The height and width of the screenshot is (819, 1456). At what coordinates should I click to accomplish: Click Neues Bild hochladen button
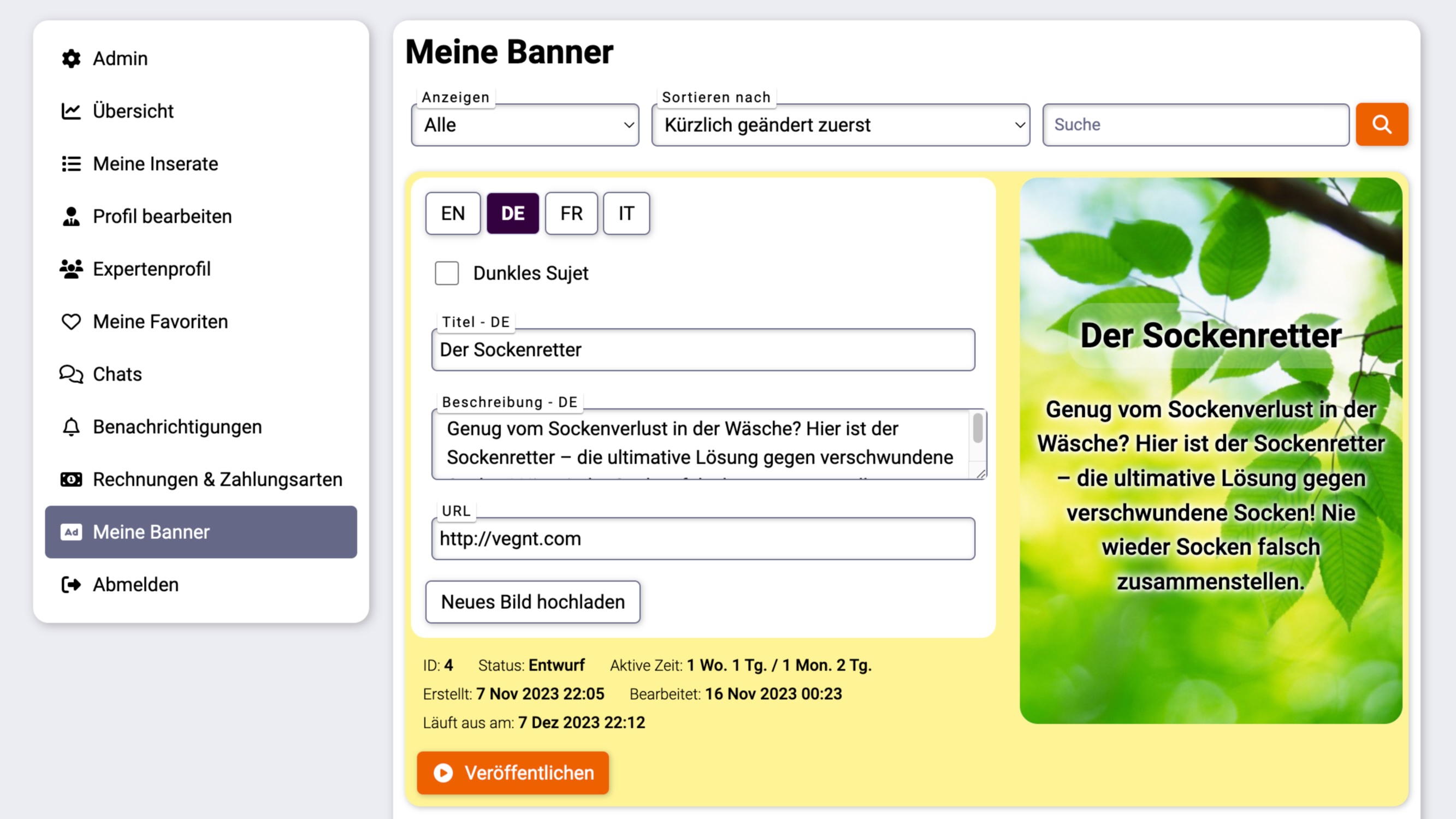click(532, 602)
